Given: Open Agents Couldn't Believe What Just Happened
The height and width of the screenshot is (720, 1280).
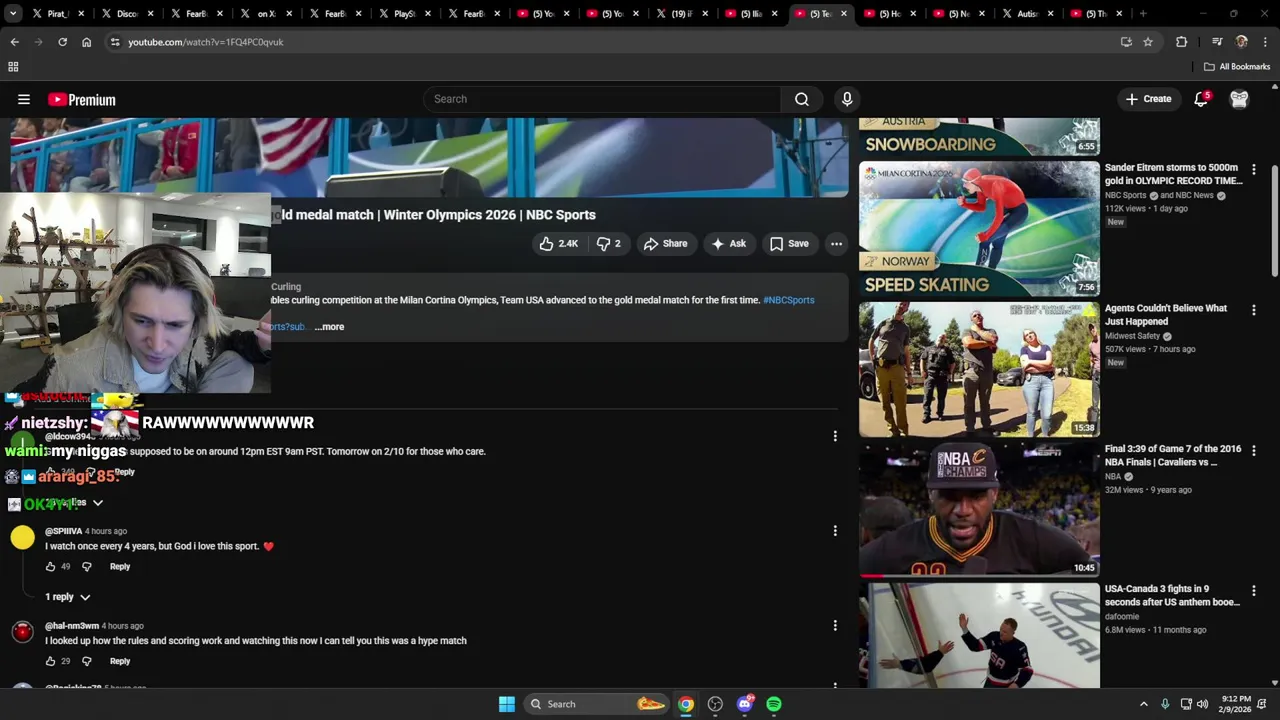Looking at the screenshot, I should click(x=1166, y=315).
